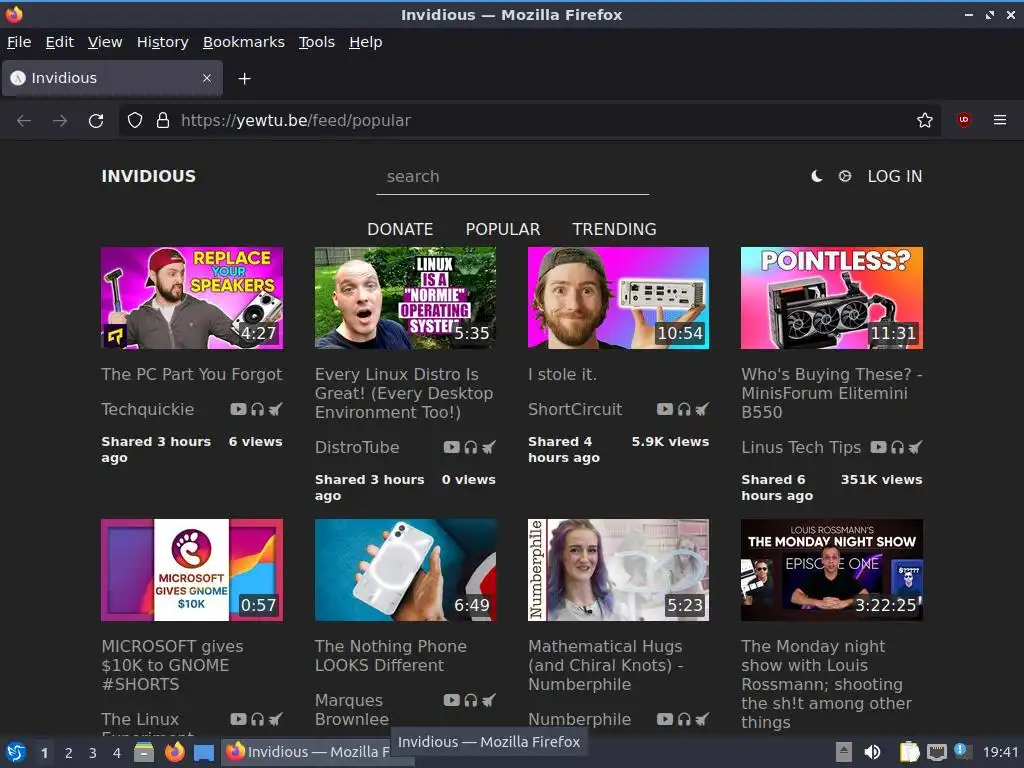Click the volume tray icon
The width and height of the screenshot is (1024, 768).
(x=872, y=752)
